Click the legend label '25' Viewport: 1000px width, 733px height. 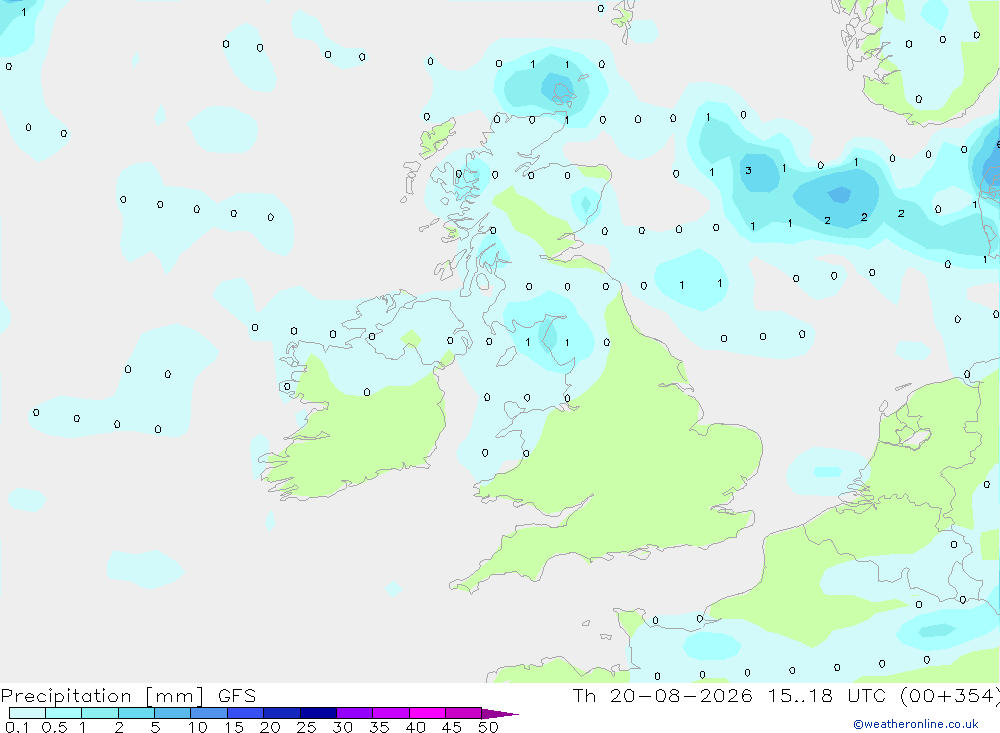(x=306, y=727)
